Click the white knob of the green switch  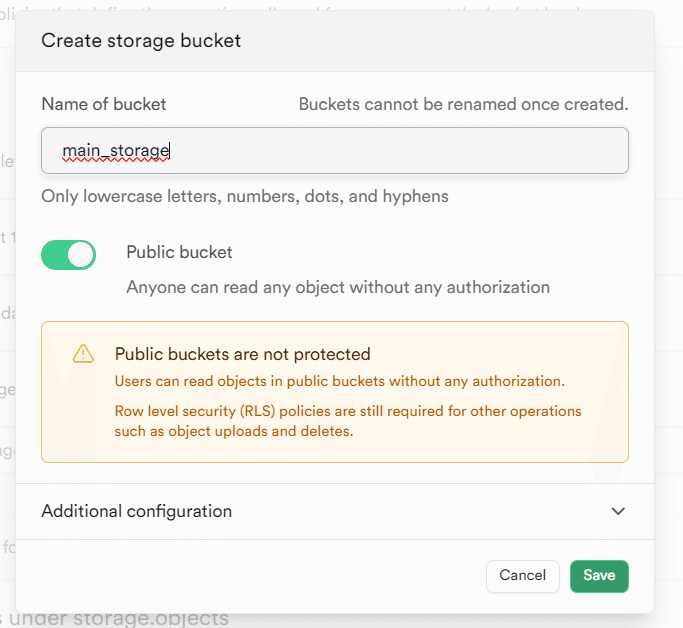81,255
